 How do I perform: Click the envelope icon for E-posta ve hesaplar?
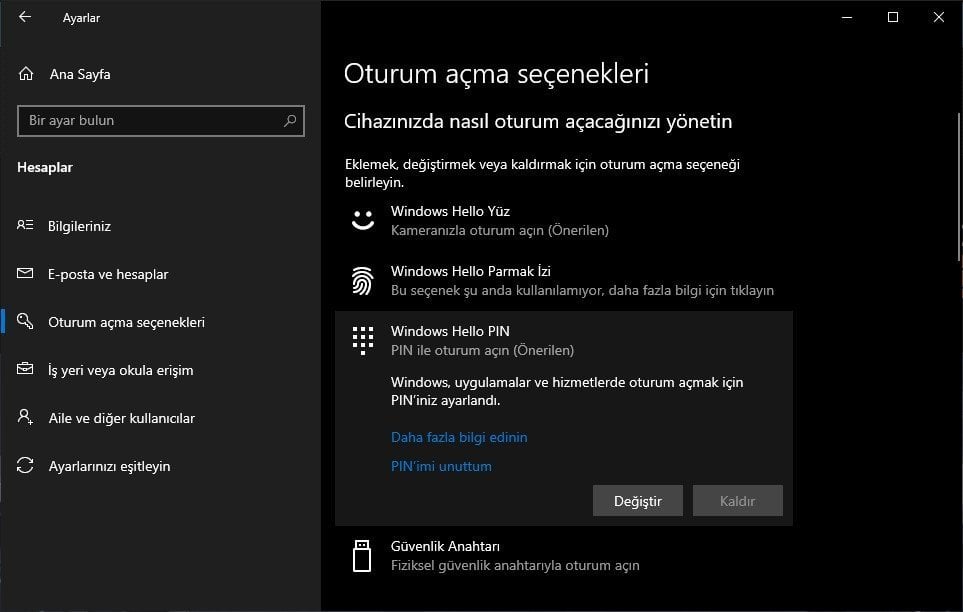click(x=25, y=273)
